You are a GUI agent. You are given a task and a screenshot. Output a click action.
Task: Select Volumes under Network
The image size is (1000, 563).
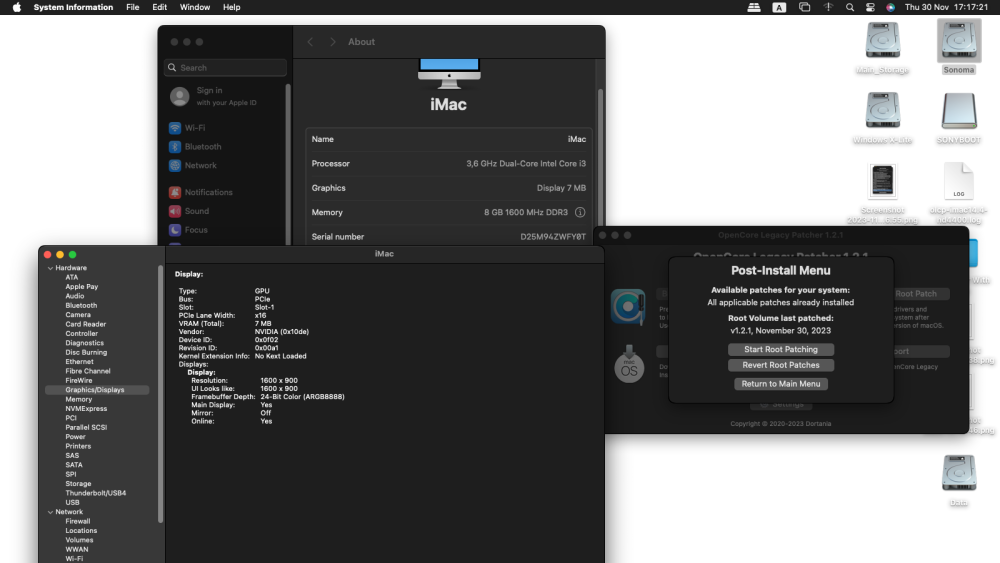coord(79,540)
